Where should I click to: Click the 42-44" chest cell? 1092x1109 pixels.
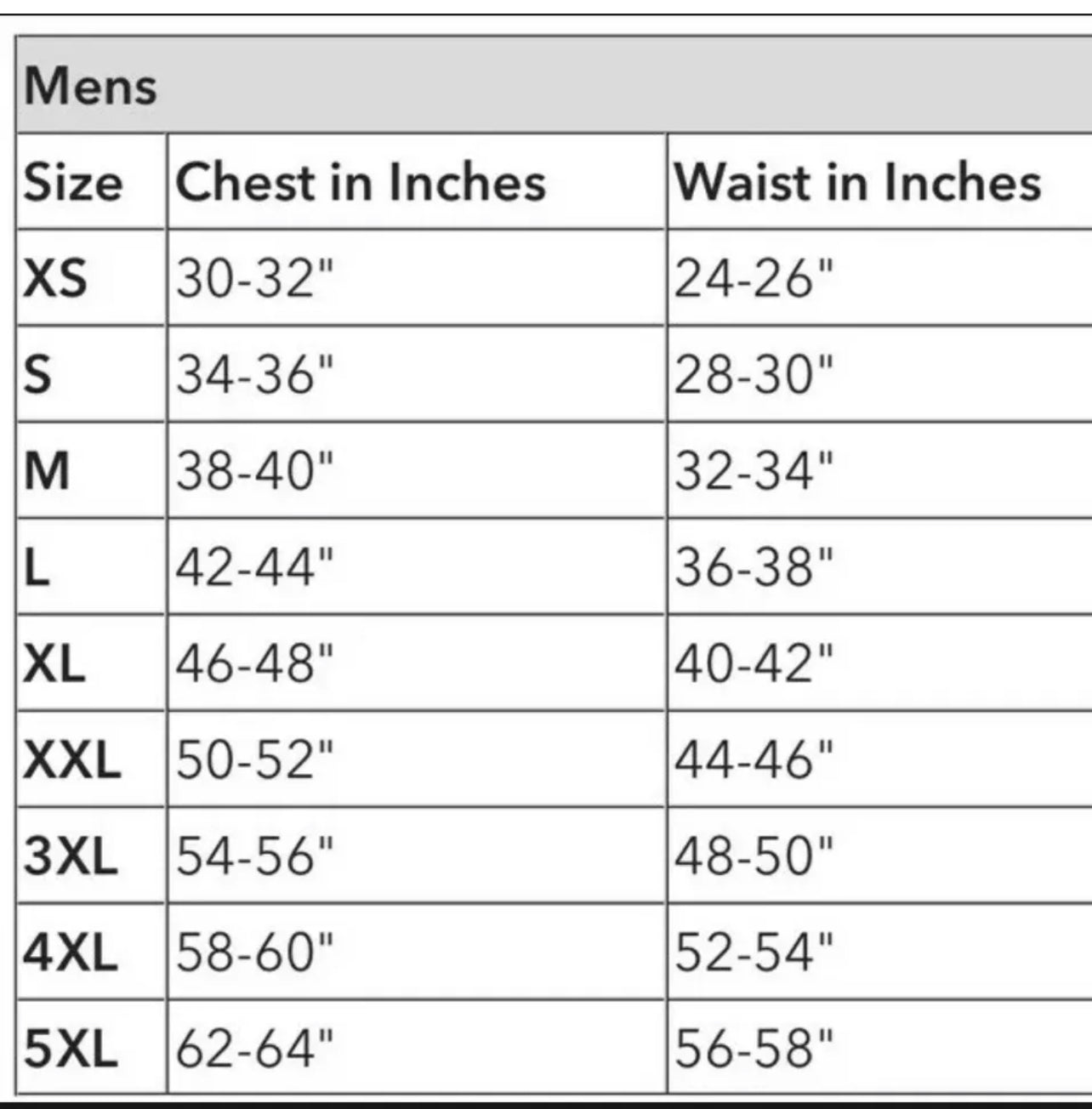click(x=255, y=567)
